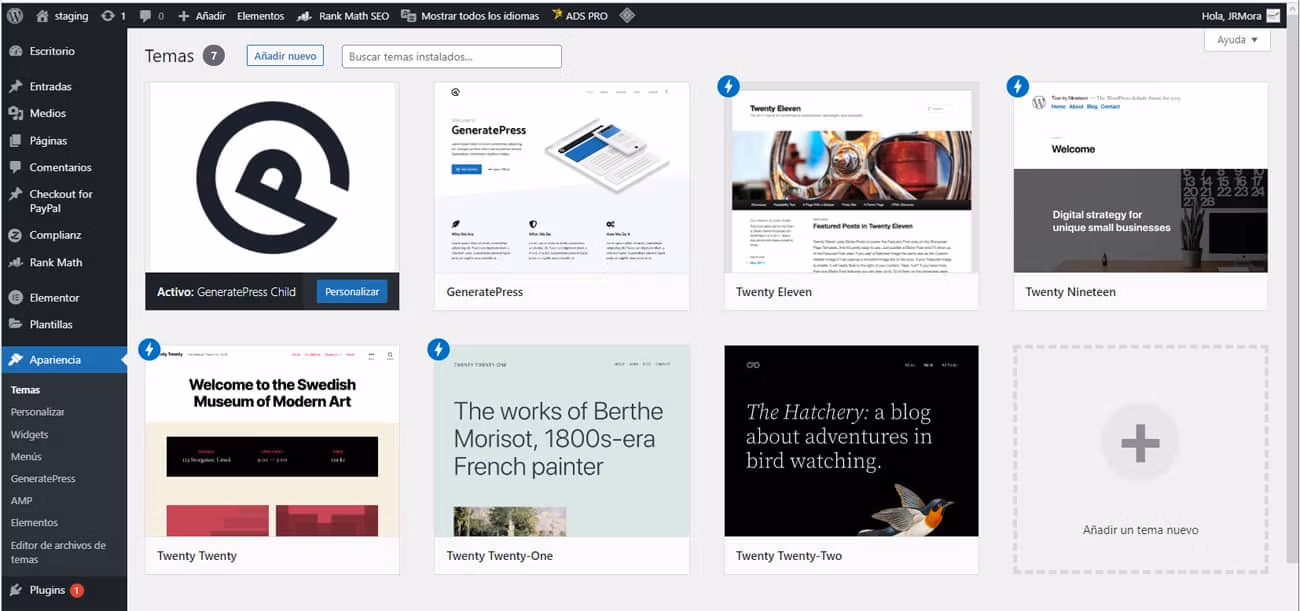Select the Twenty Twenty-One theme screenshot
Screen dimensions: 1300x611
[562, 441]
